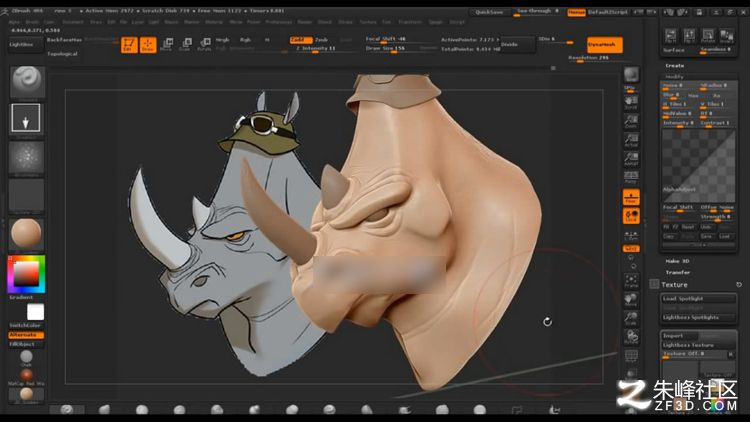The height and width of the screenshot is (422, 750).
Task: Adjust the See-through slider
Action: click(x=538, y=11)
